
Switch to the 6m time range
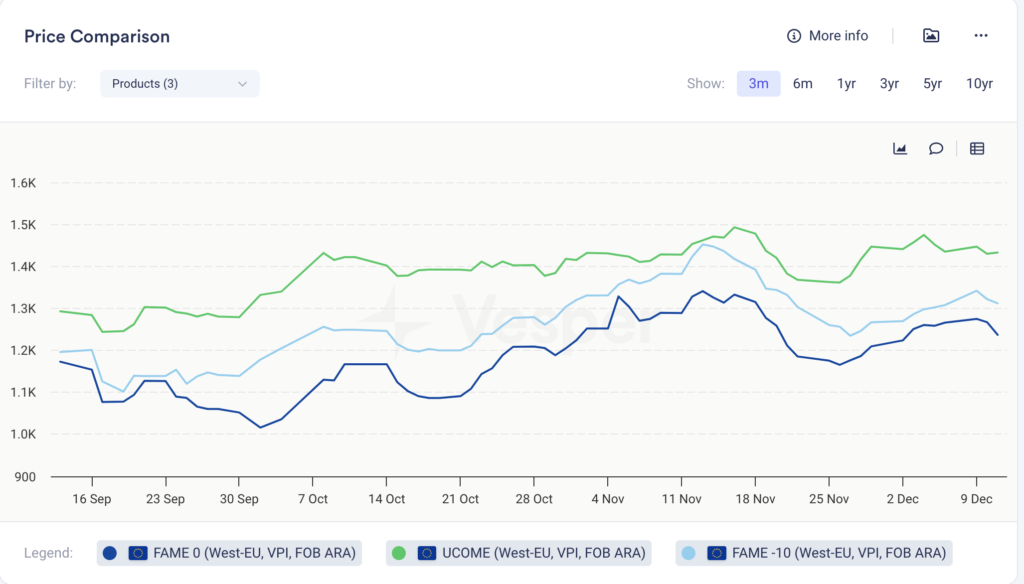(802, 84)
